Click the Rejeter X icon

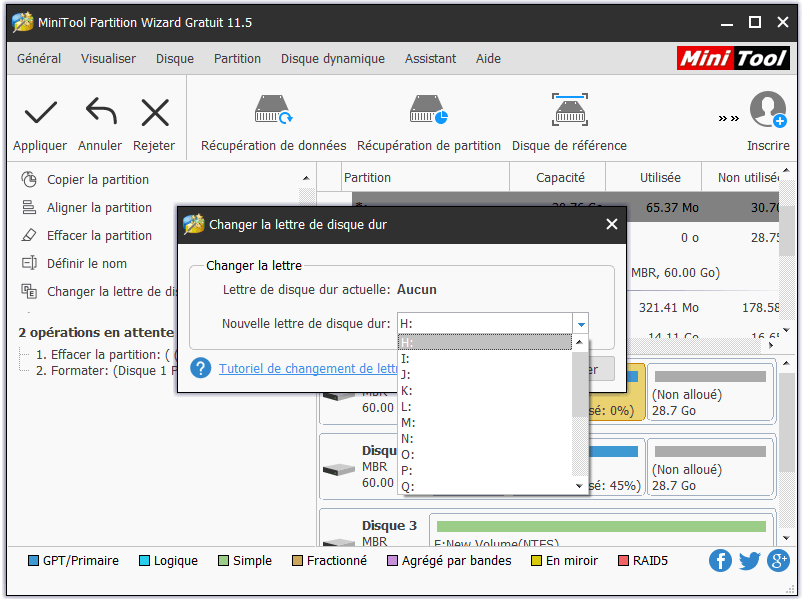point(155,113)
